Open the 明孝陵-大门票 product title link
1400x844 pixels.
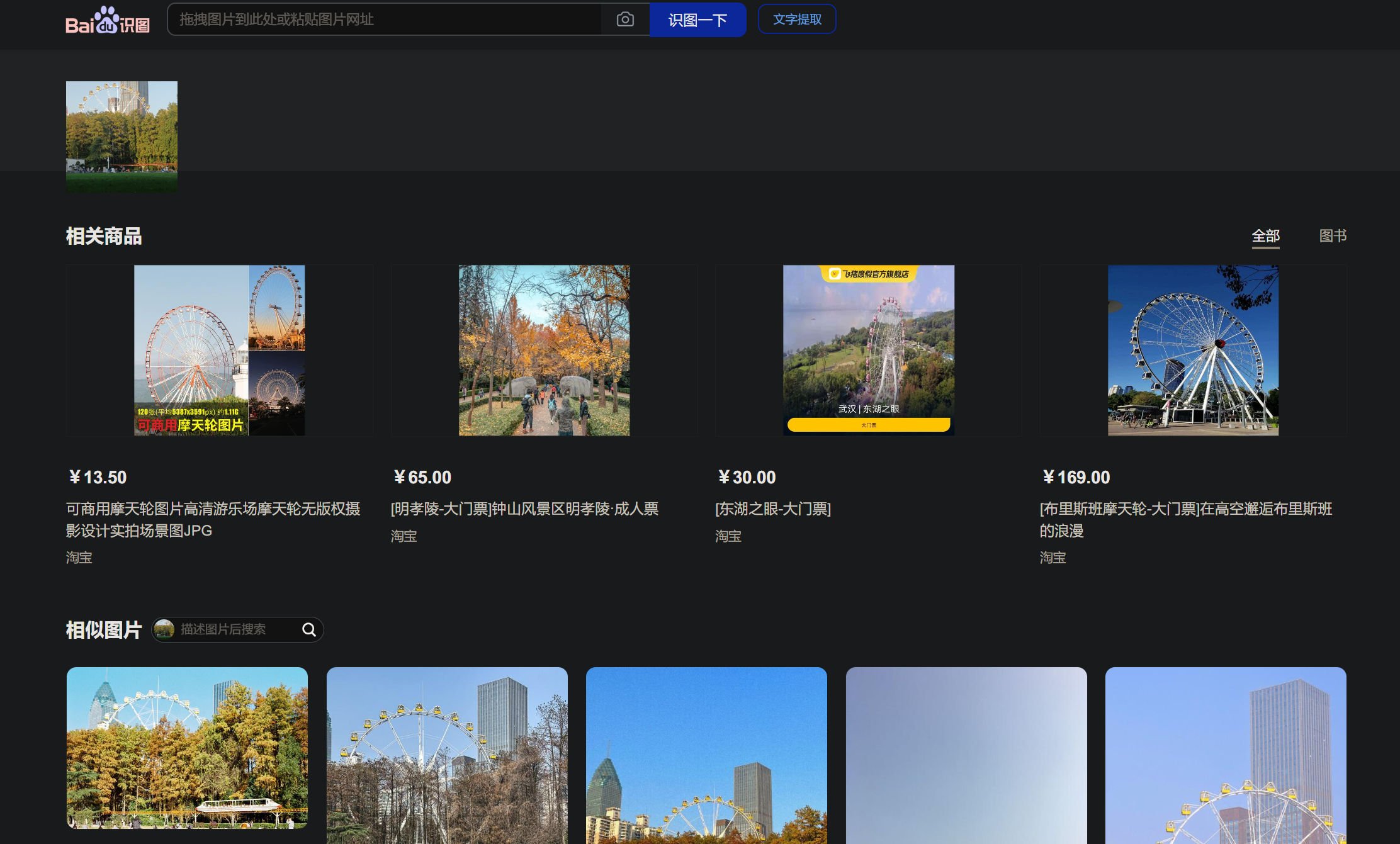tap(524, 509)
